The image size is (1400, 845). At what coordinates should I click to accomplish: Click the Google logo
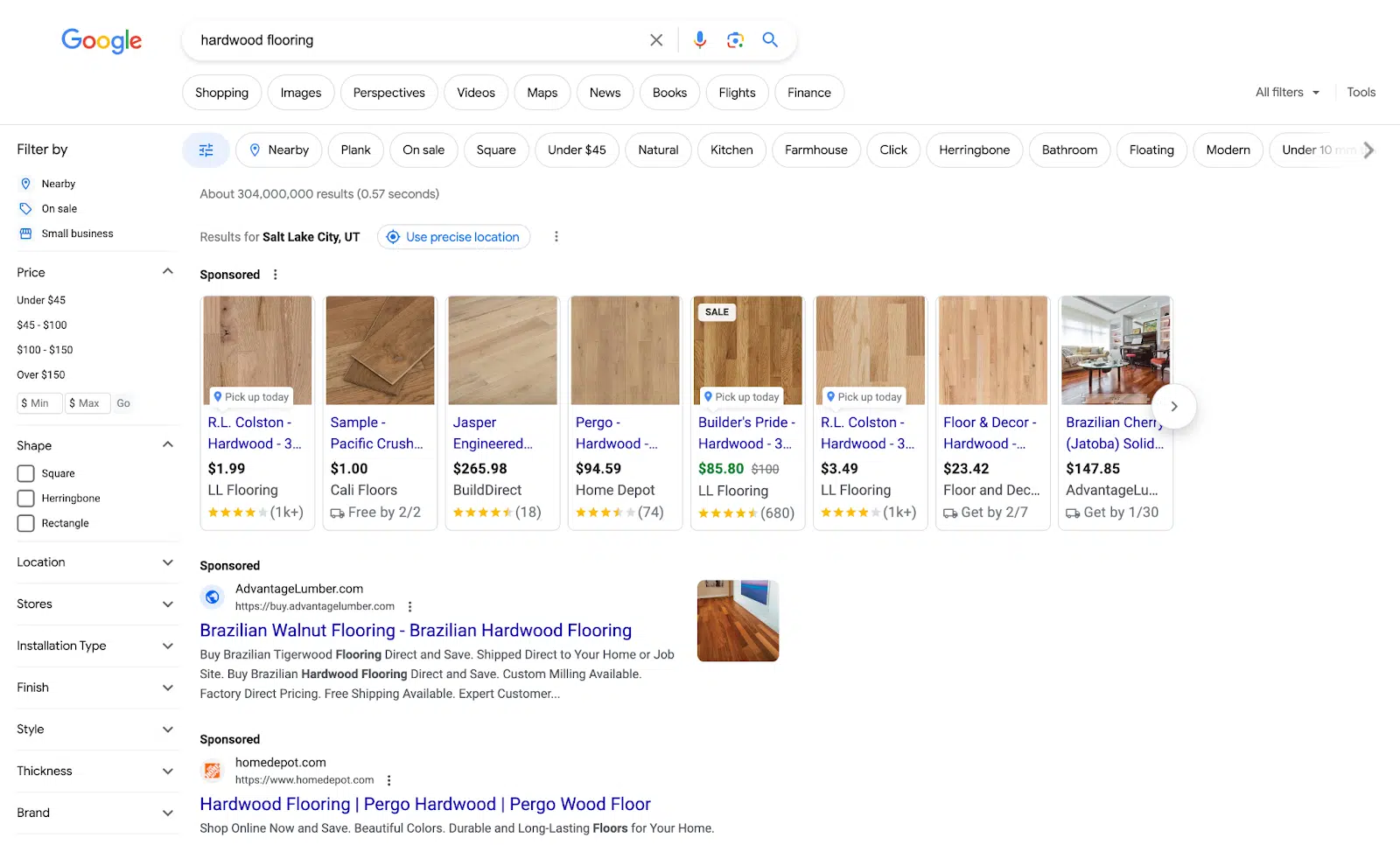(101, 40)
